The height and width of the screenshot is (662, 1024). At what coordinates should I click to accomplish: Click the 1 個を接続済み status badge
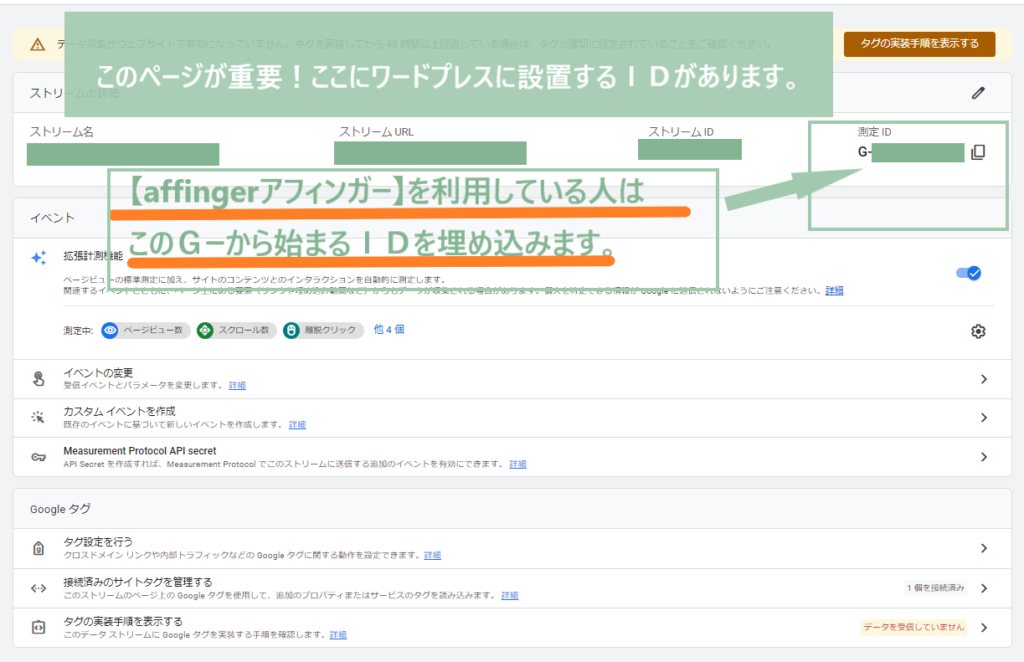[x=936, y=588]
